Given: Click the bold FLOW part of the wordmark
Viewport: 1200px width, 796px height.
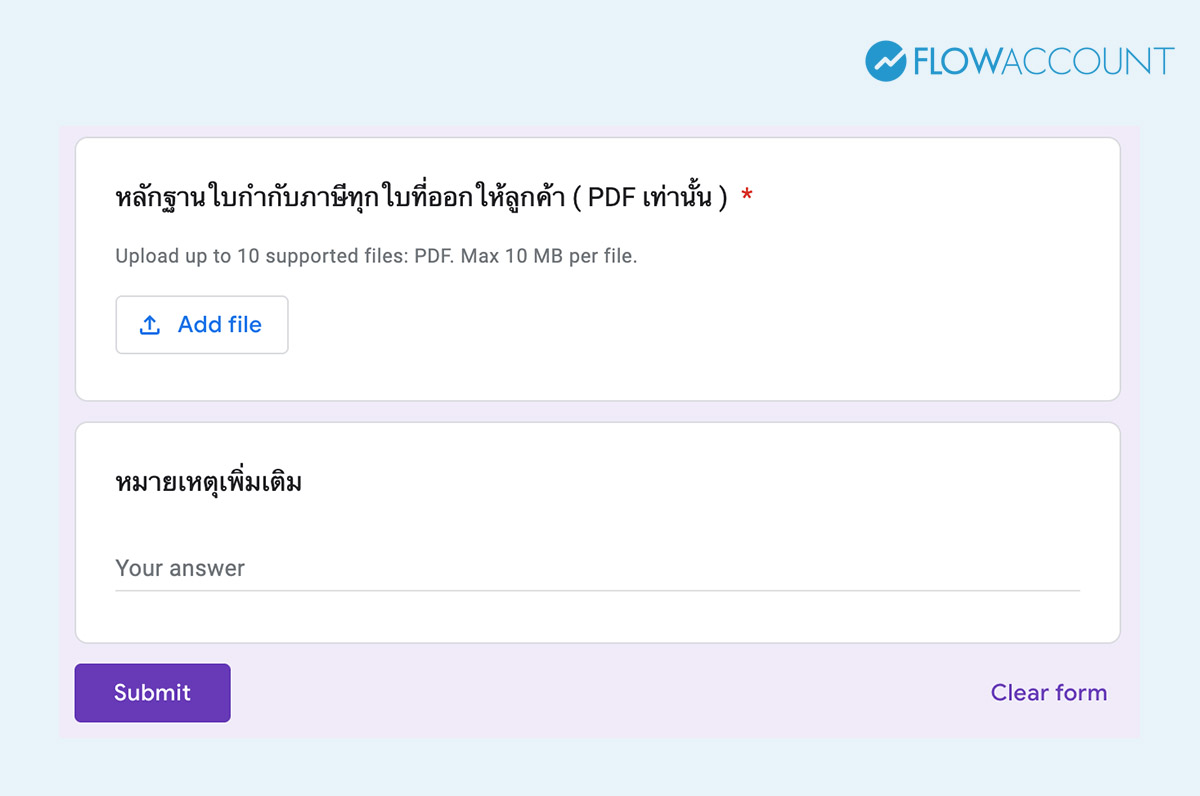Looking at the screenshot, I should (x=957, y=61).
